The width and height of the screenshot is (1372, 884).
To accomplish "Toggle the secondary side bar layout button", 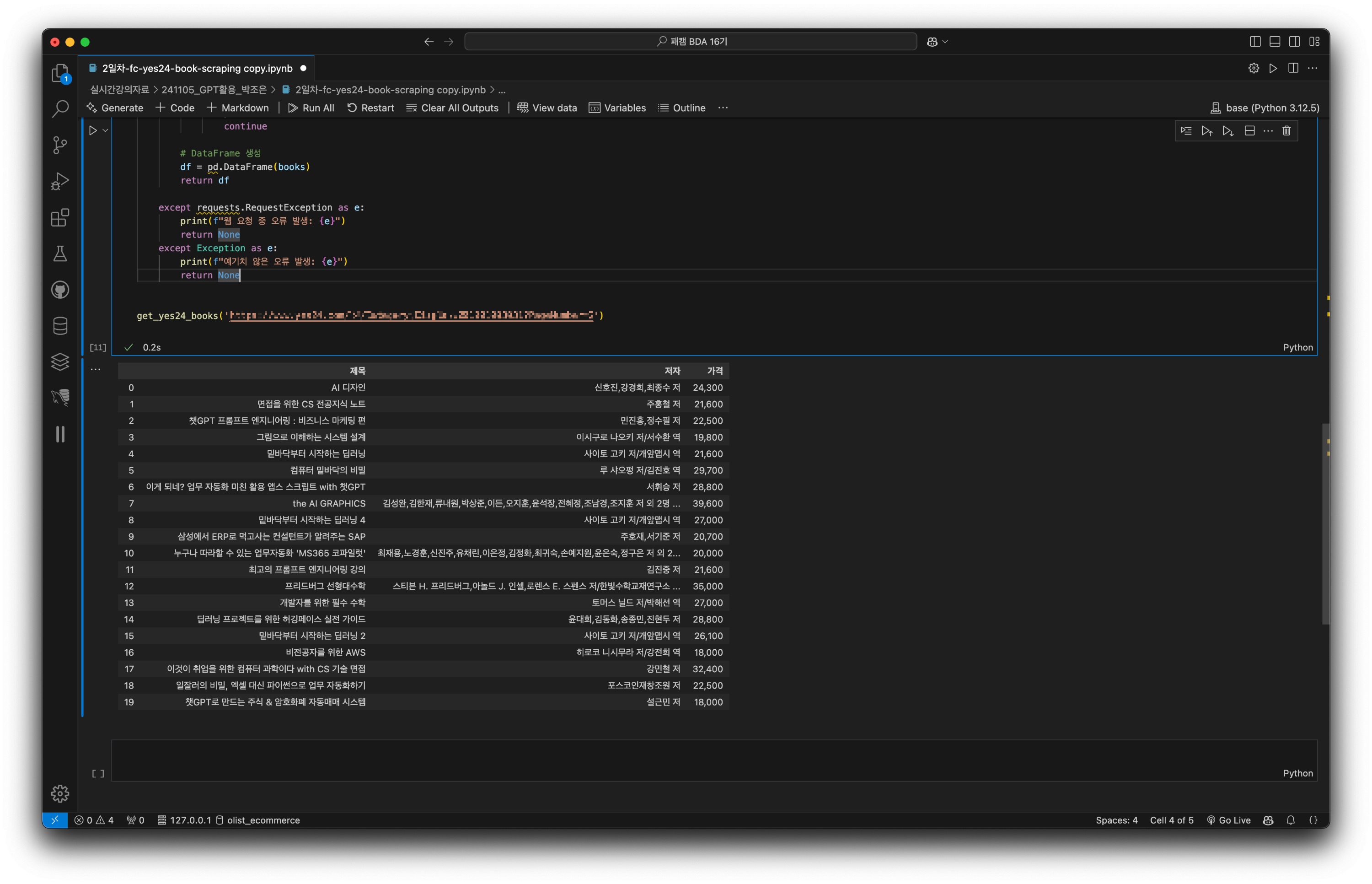I will [1294, 41].
